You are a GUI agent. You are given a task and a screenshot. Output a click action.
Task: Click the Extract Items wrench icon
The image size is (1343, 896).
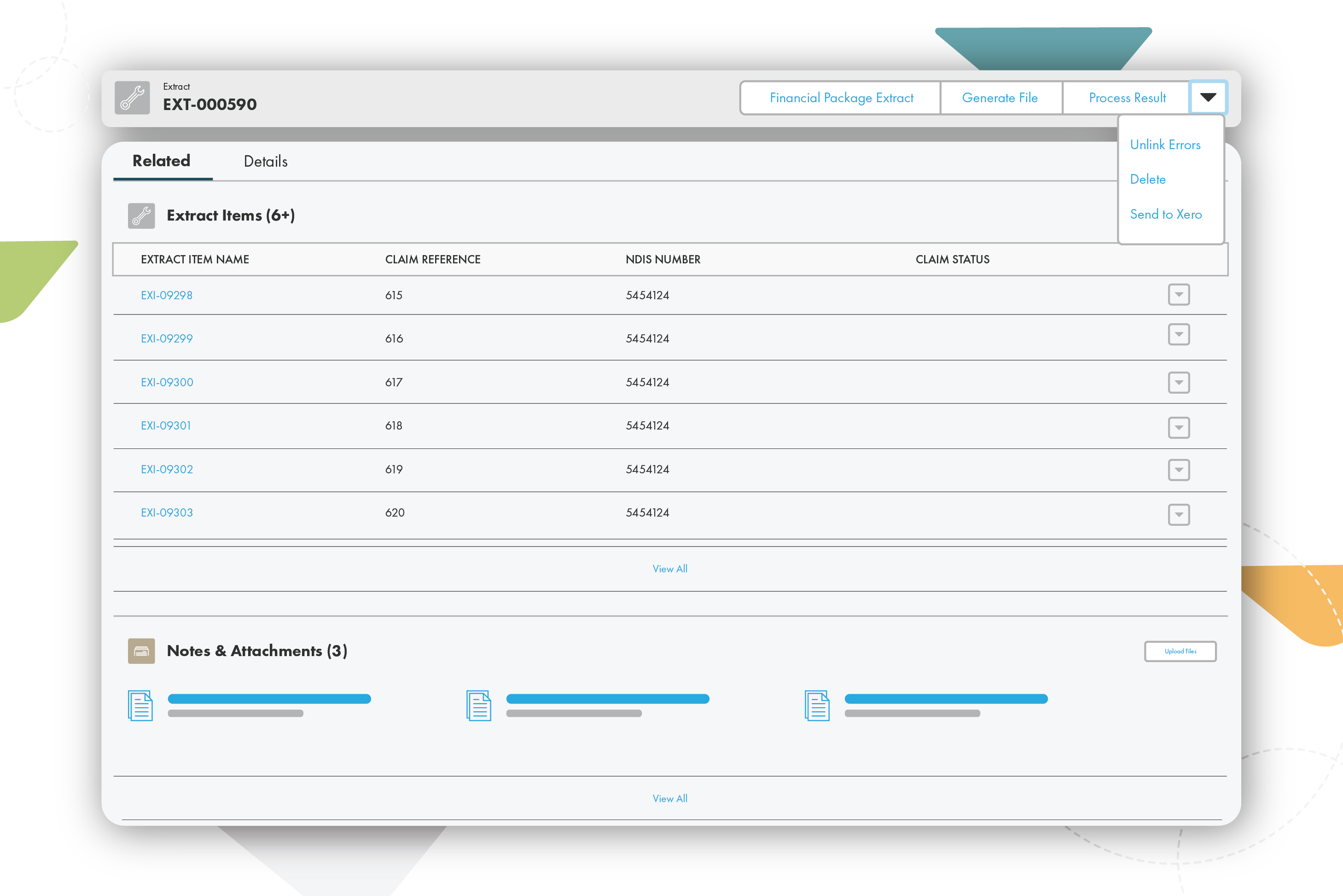[x=141, y=216]
